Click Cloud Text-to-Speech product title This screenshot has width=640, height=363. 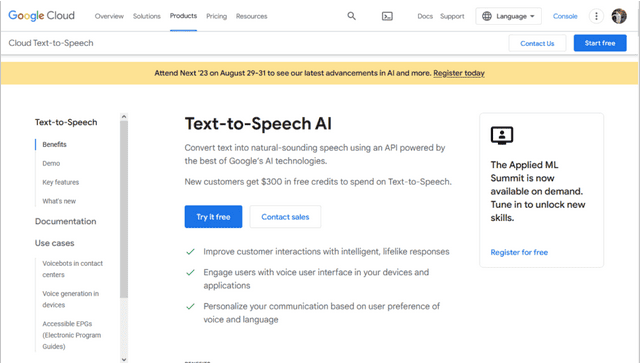coord(51,43)
